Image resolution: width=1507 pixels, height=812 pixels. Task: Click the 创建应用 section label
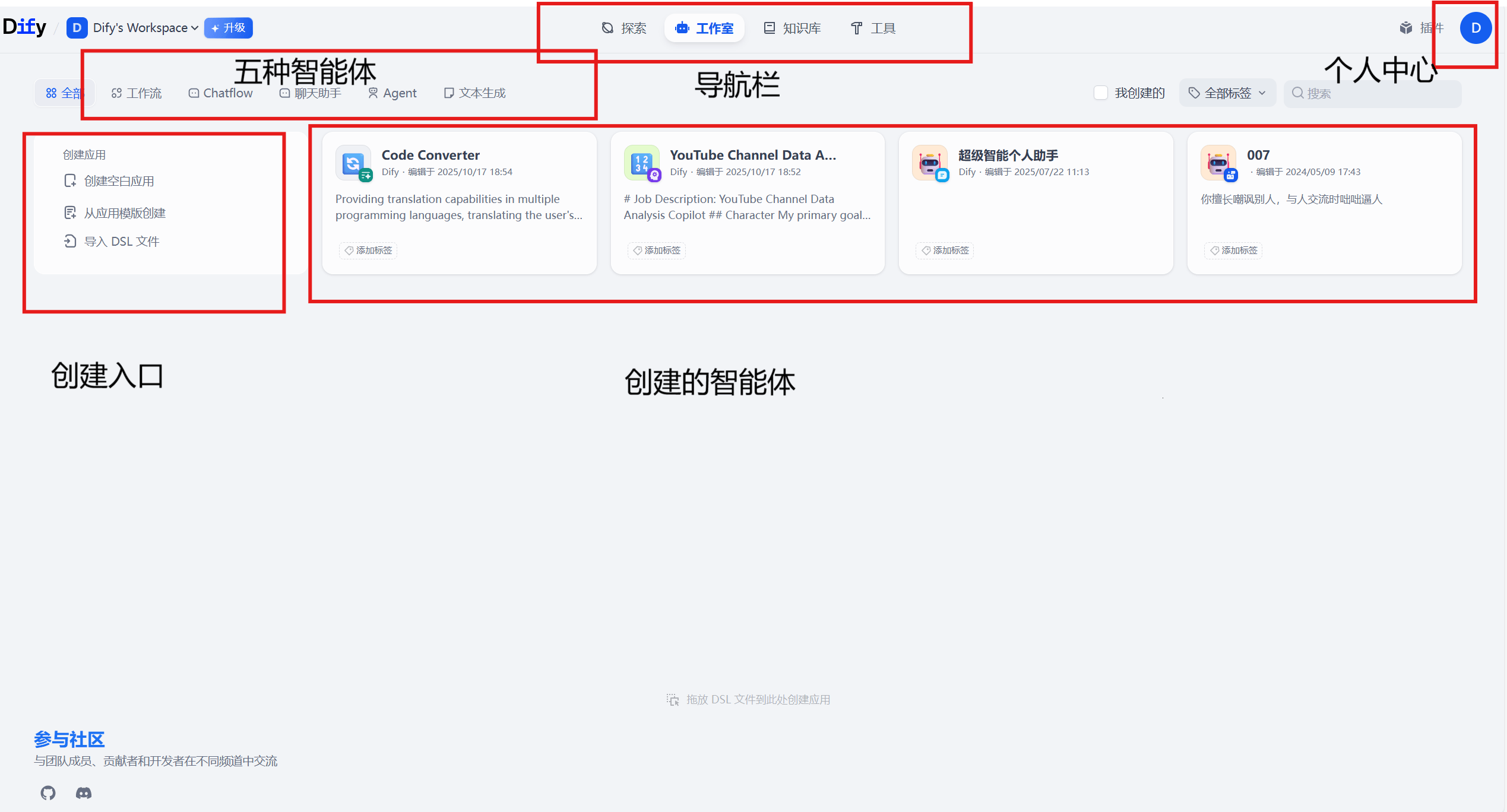(x=84, y=155)
